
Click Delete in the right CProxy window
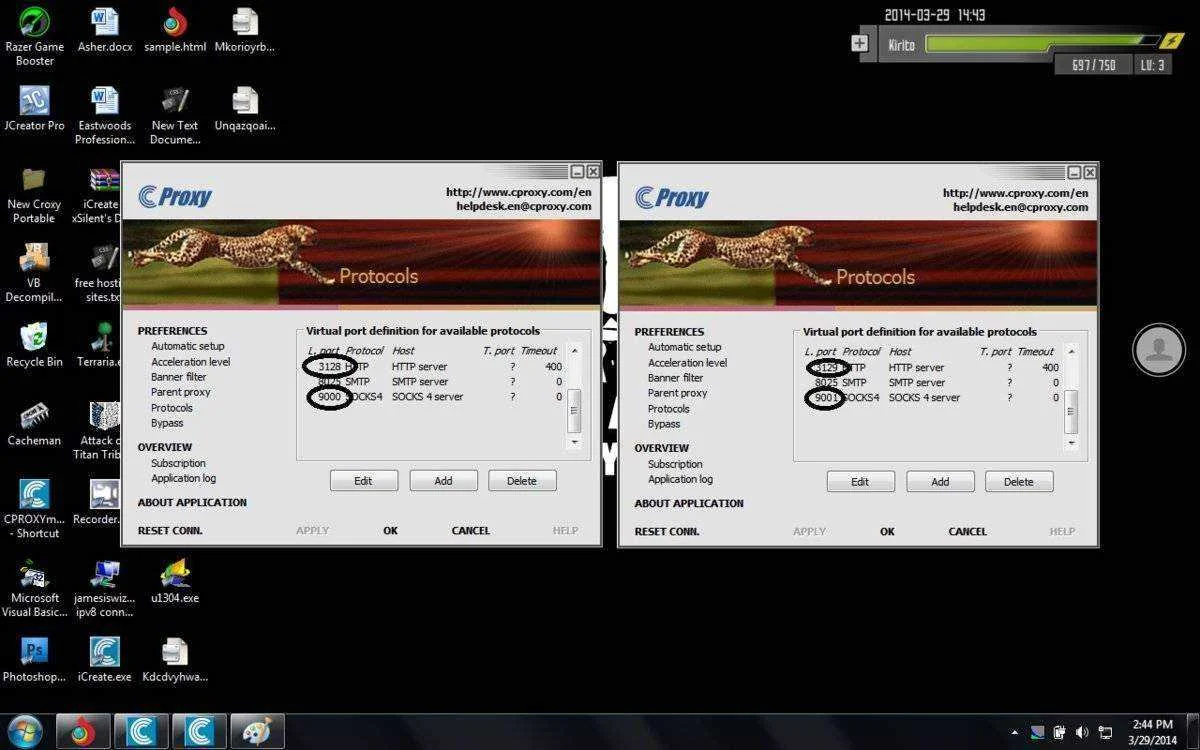pos(1019,482)
